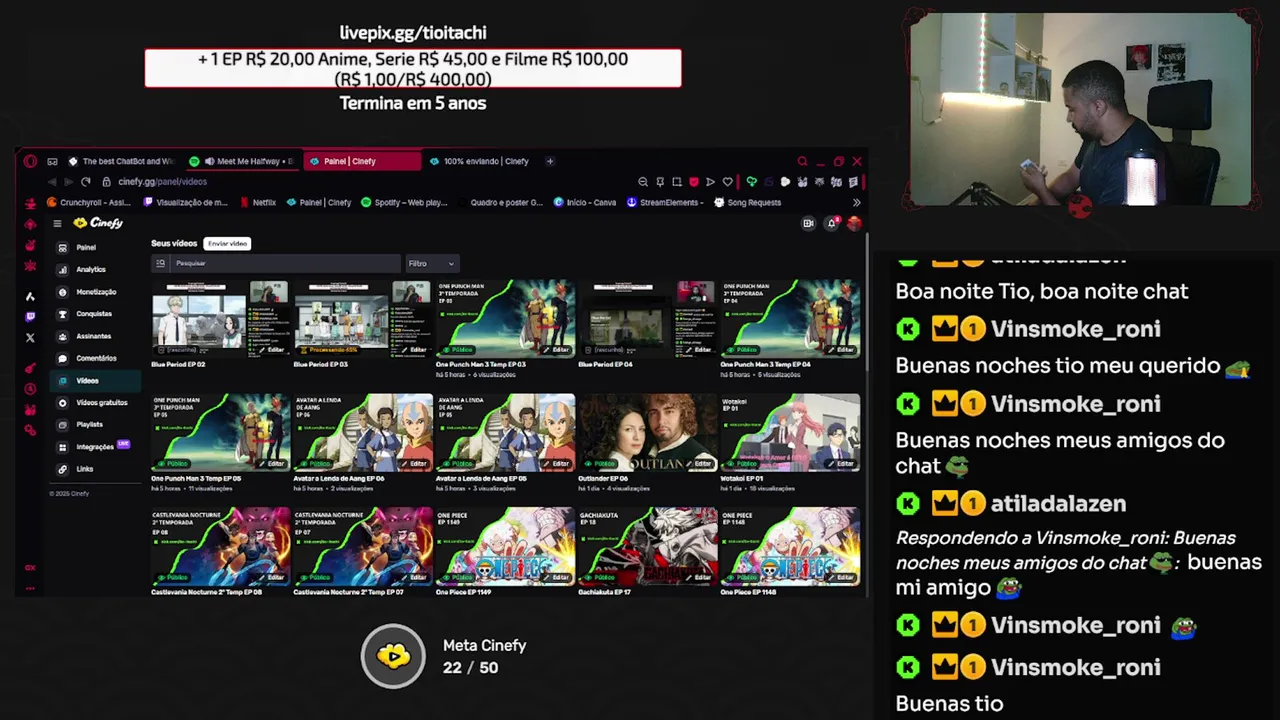Click the Twitch icon in Opera sidebar
This screenshot has height=720, width=1280.
[30, 317]
